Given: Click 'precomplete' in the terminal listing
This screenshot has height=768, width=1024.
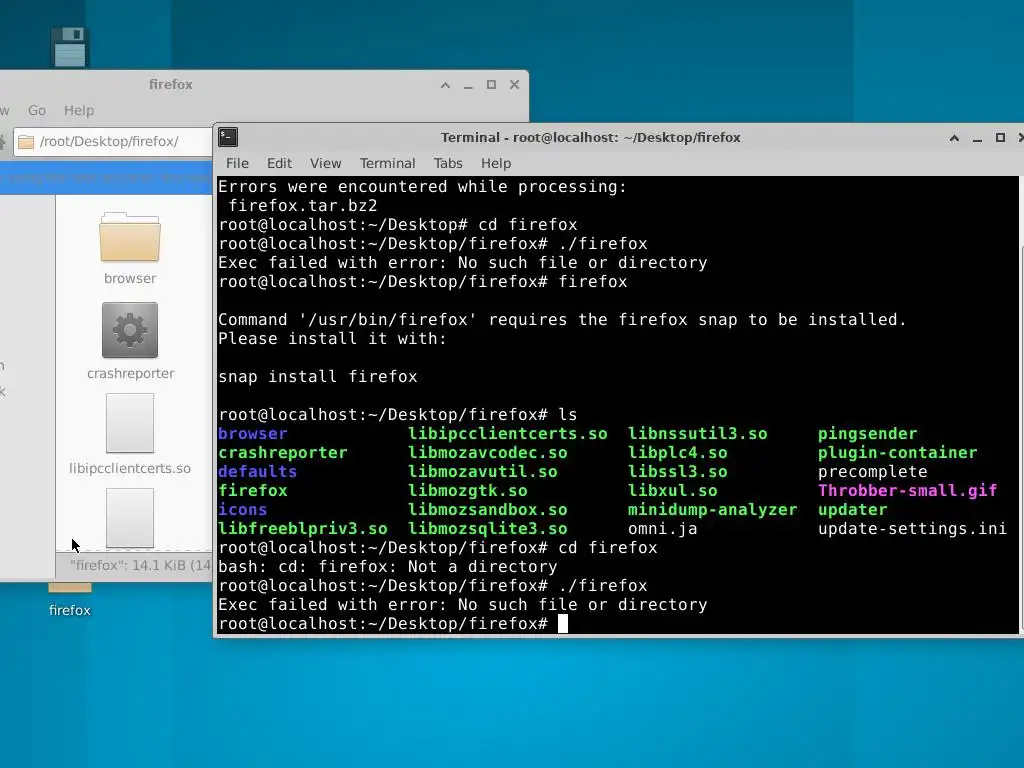Looking at the screenshot, I should [872, 472].
